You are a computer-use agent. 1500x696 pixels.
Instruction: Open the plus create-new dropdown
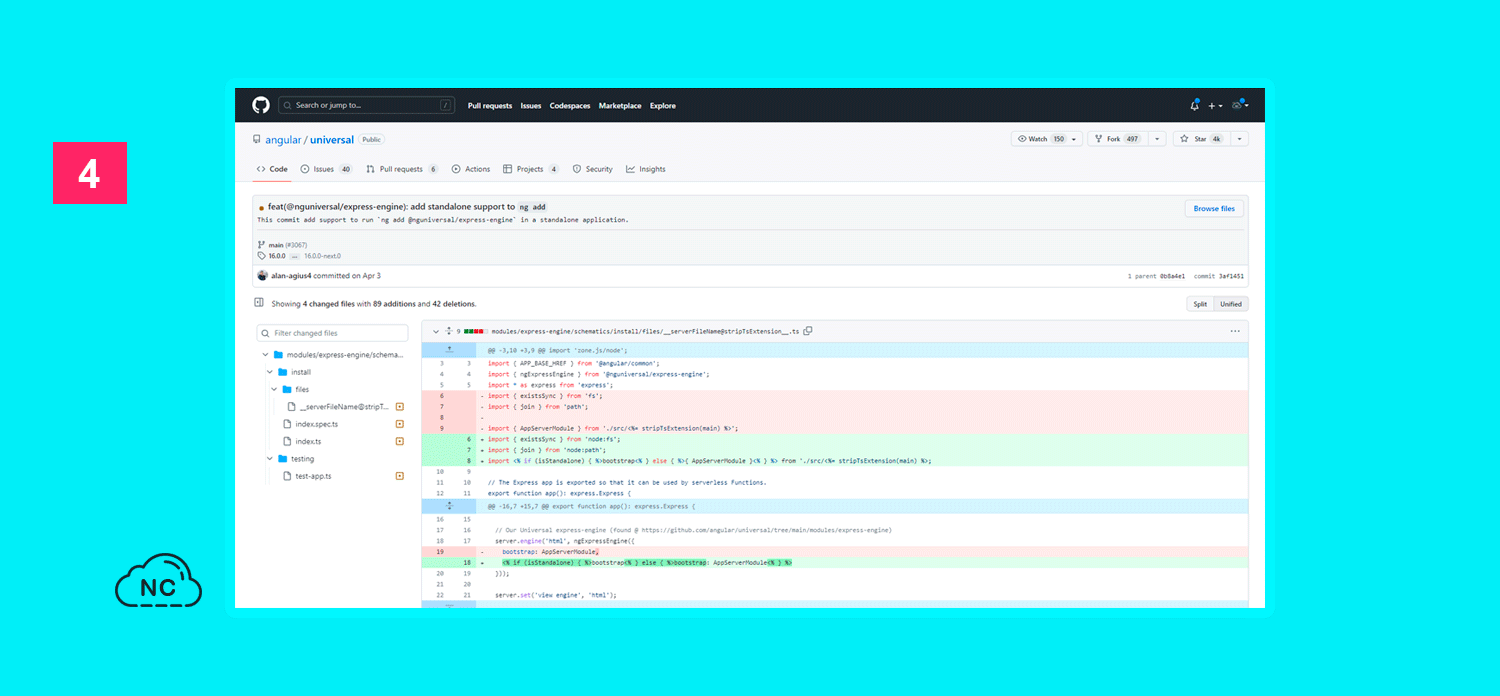click(x=1215, y=105)
